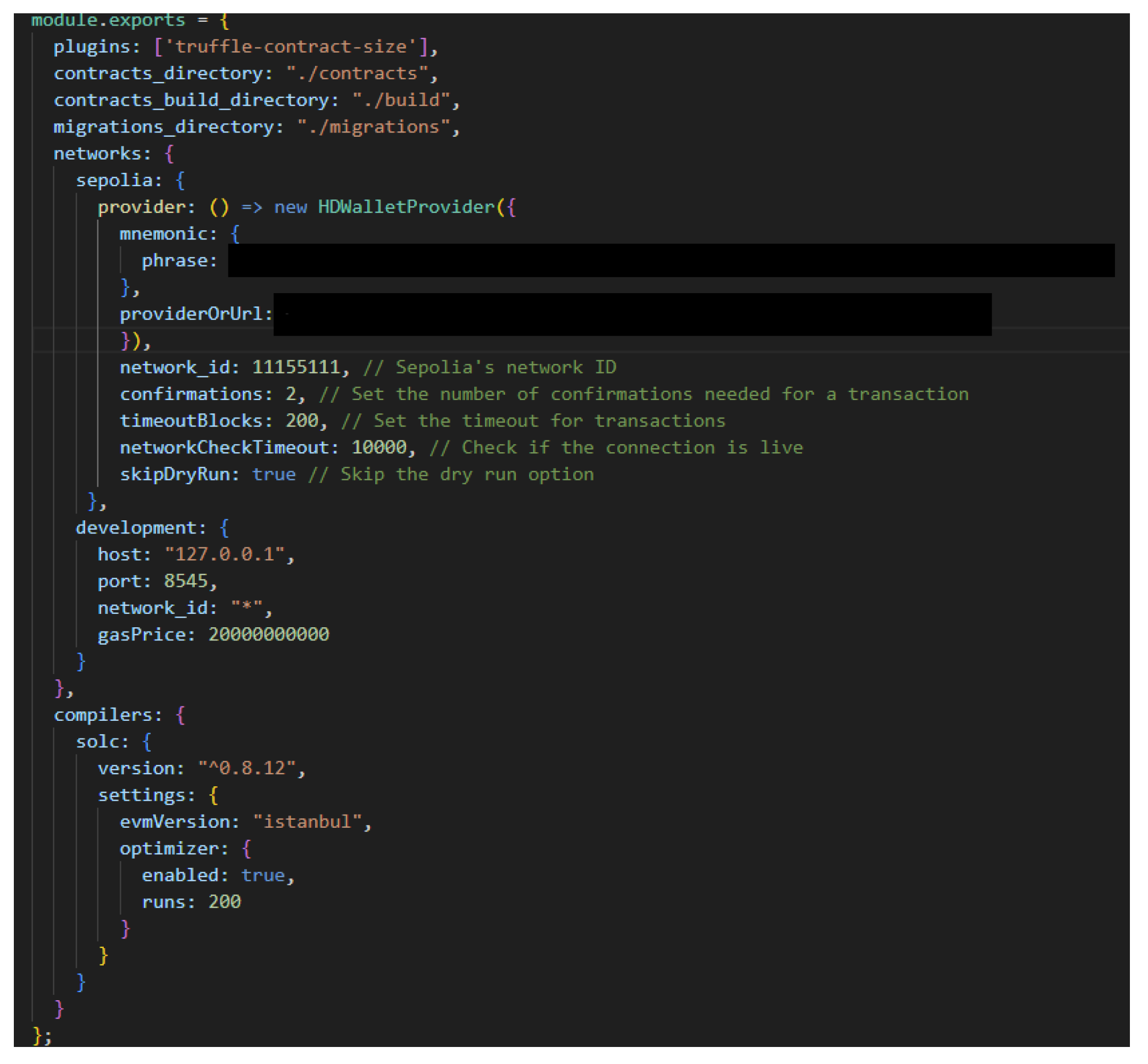Click the runs value 200
This screenshot has height=1064, width=1148.
pyautogui.click(x=224, y=902)
